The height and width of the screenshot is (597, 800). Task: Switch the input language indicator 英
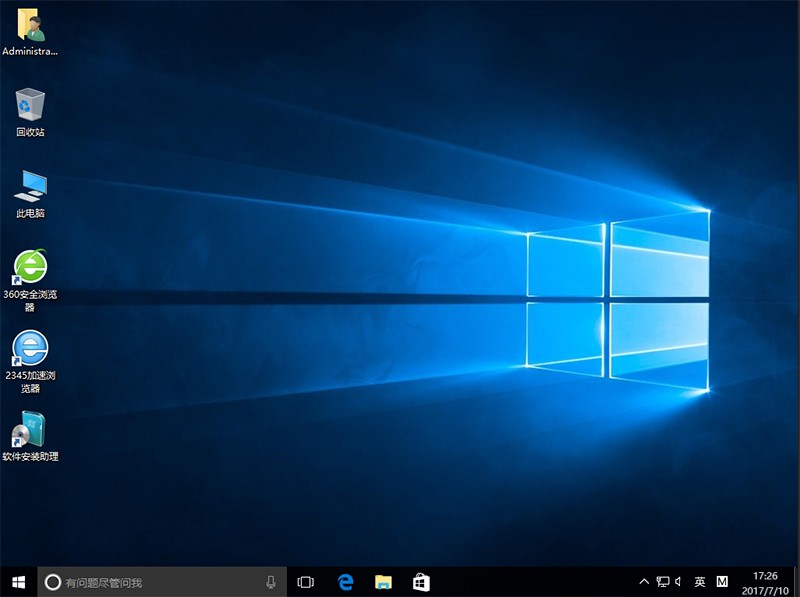700,582
